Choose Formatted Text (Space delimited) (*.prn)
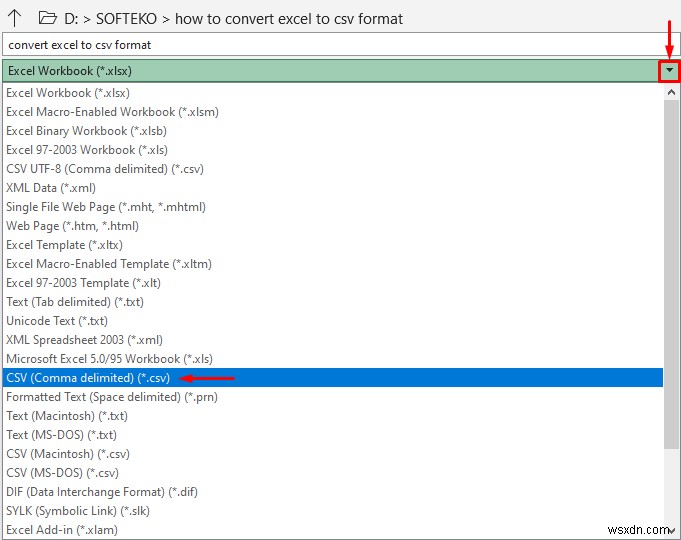This screenshot has width=681, height=540. pyautogui.click(x=333, y=397)
